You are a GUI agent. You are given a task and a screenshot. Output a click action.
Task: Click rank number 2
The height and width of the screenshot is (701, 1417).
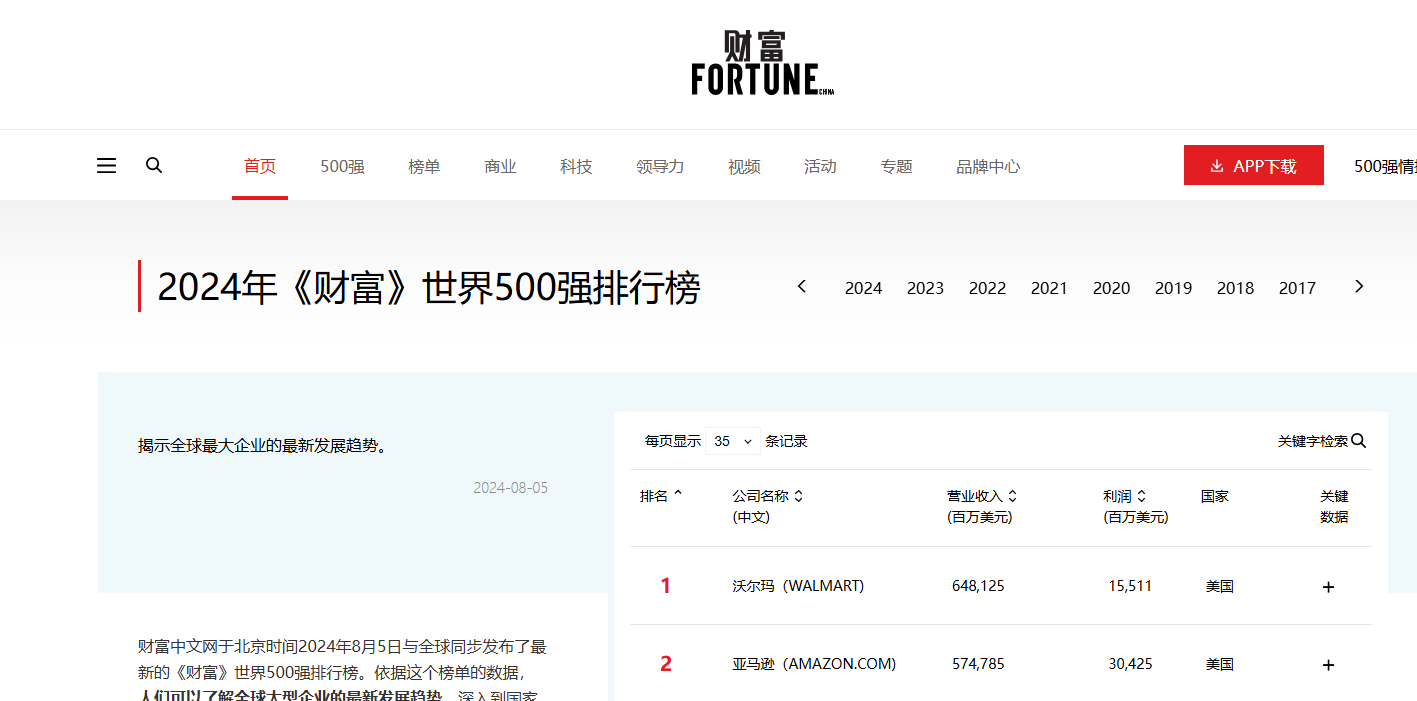(666, 664)
